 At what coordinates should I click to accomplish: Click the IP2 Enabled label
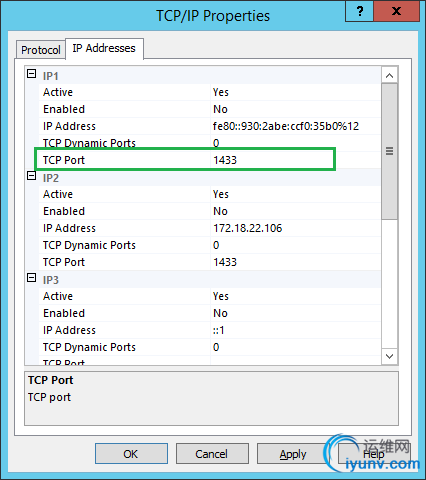coord(64,211)
